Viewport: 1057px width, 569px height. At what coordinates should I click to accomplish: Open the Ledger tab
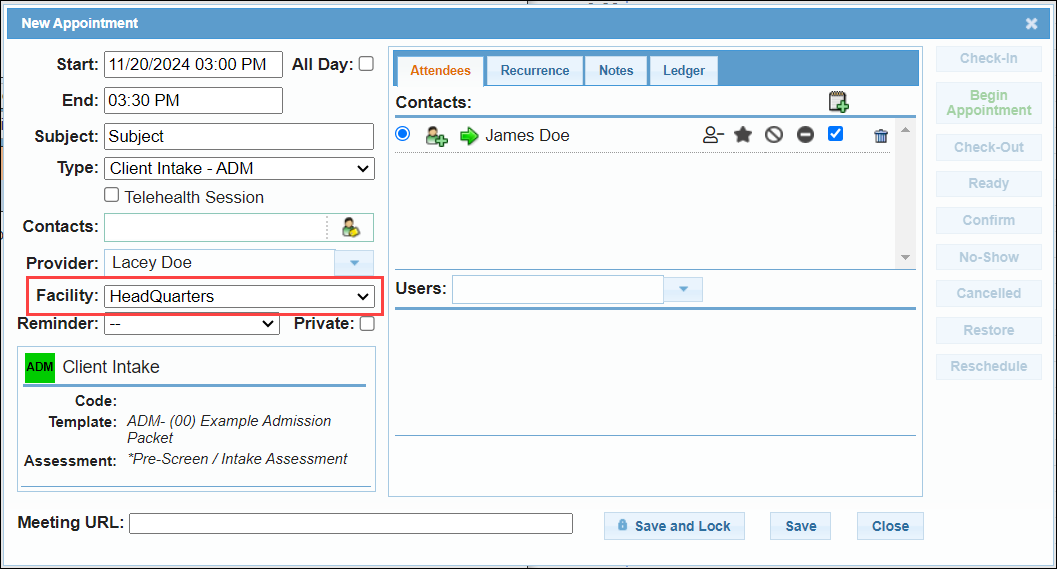pyautogui.click(x=684, y=71)
